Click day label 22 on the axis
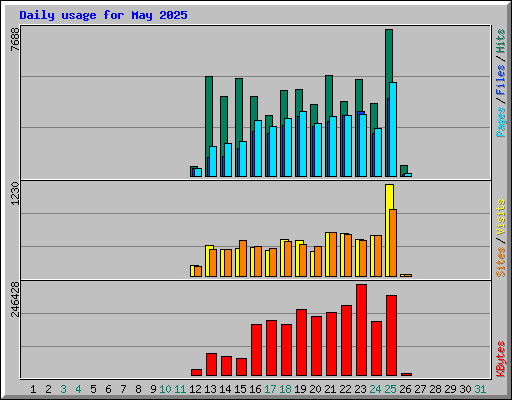 [x=345, y=389]
